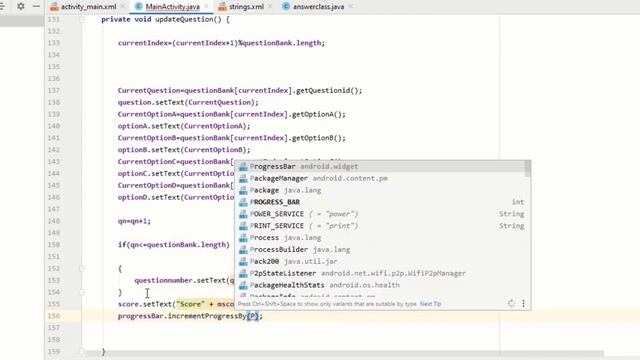Click the "Score" string literal
Screen dimensions: 640x360
(190, 304)
